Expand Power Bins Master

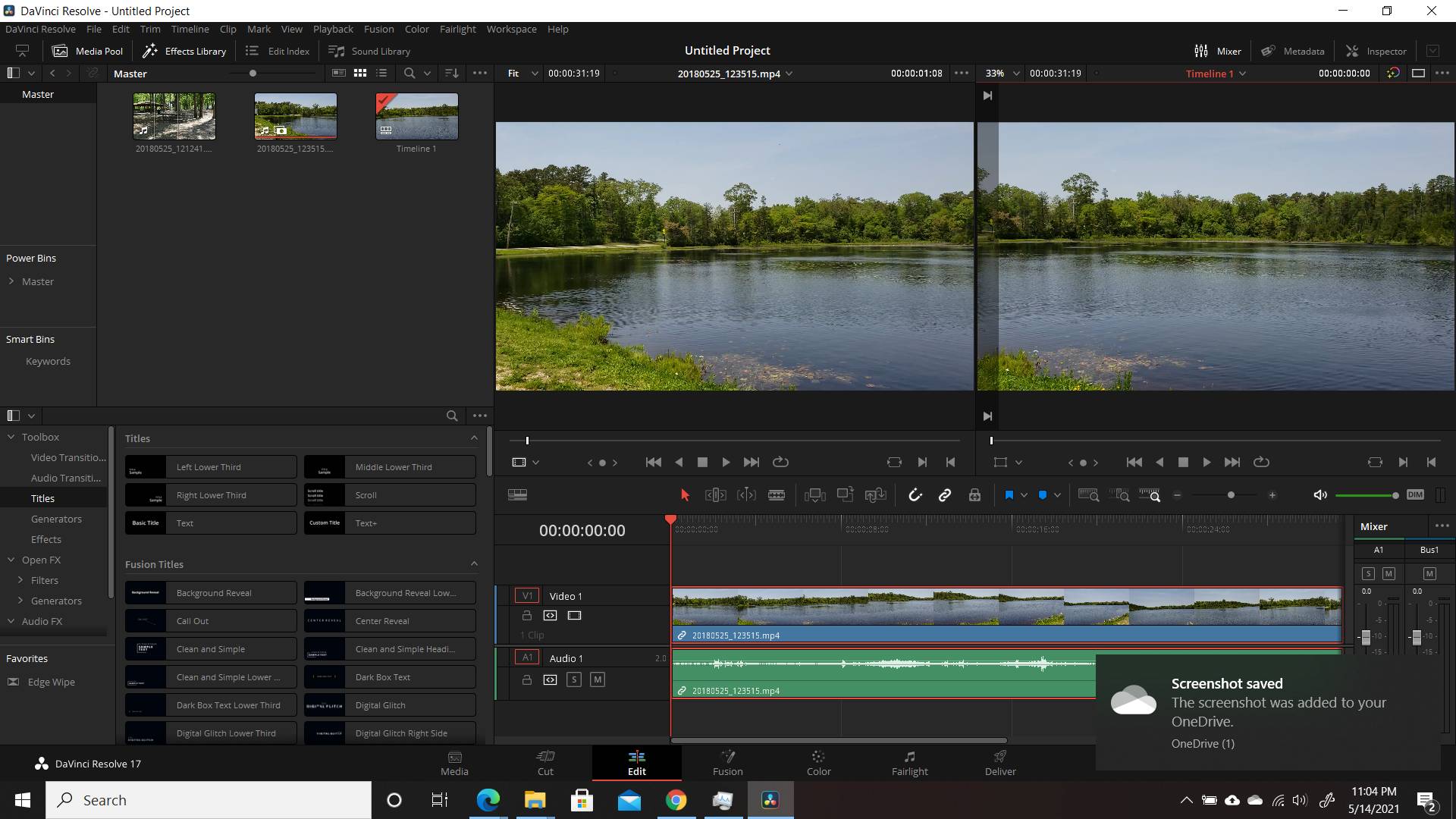click(11, 281)
